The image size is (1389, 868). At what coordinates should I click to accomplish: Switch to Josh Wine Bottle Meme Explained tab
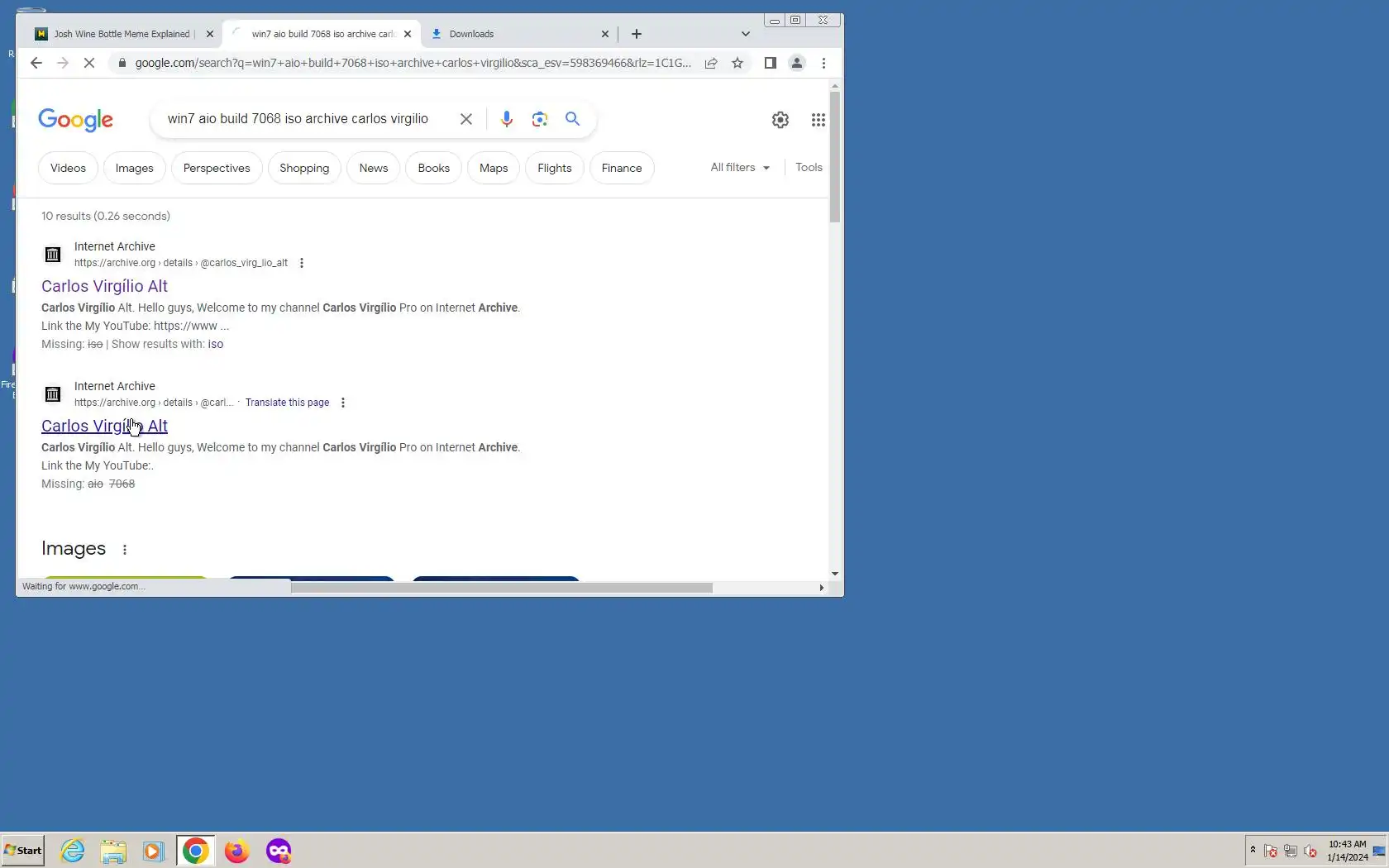[116, 34]
